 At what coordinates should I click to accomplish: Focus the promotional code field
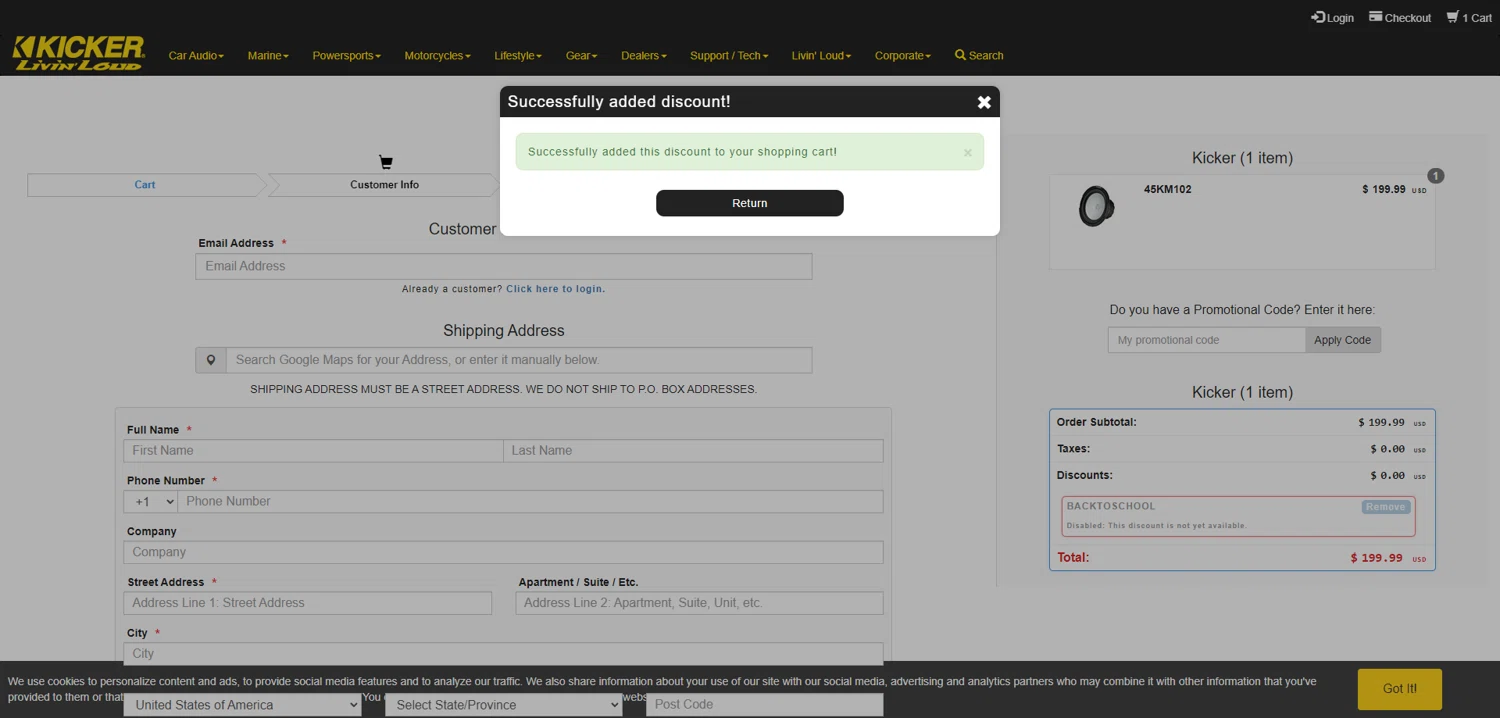(x=1206, y=340)
